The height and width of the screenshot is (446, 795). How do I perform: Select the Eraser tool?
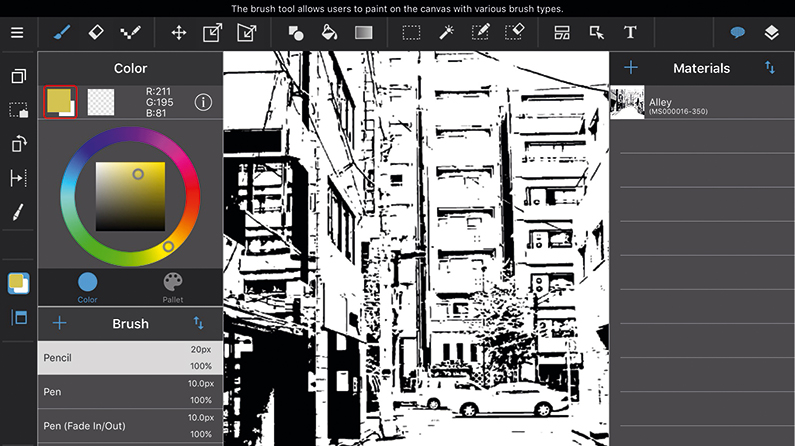(x=95, y=32)
